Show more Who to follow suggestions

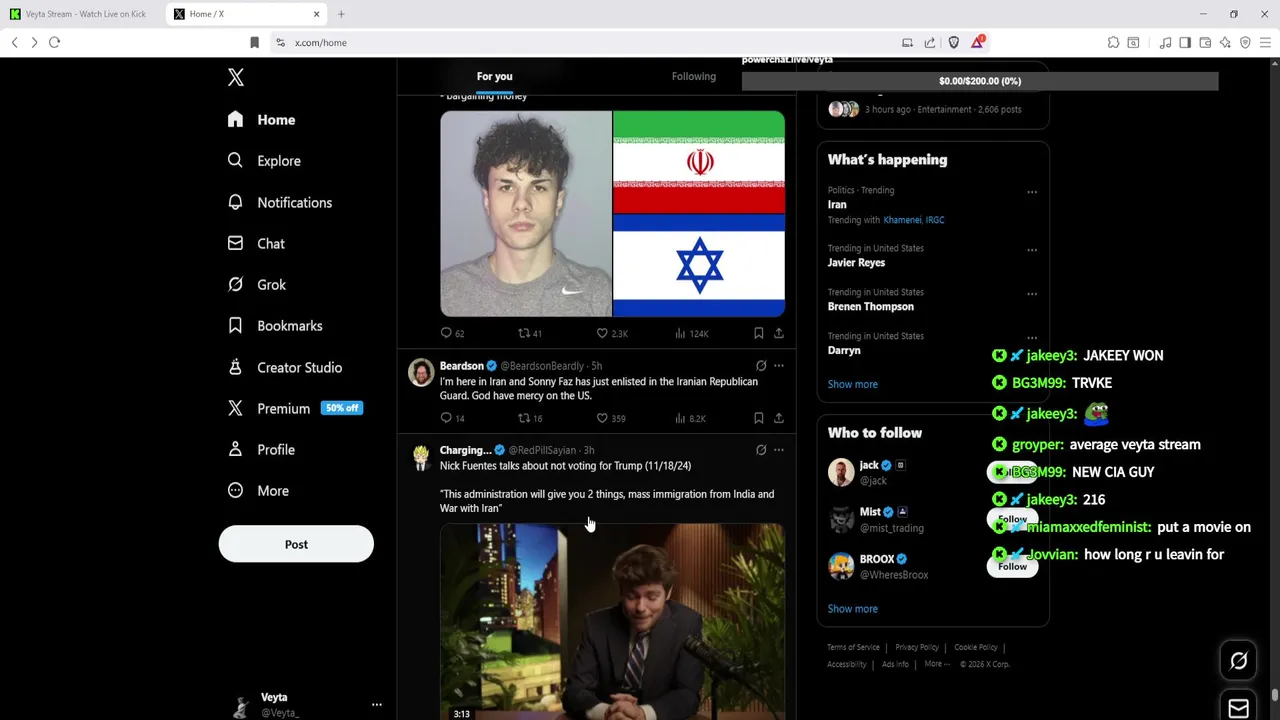pos(852,608)
